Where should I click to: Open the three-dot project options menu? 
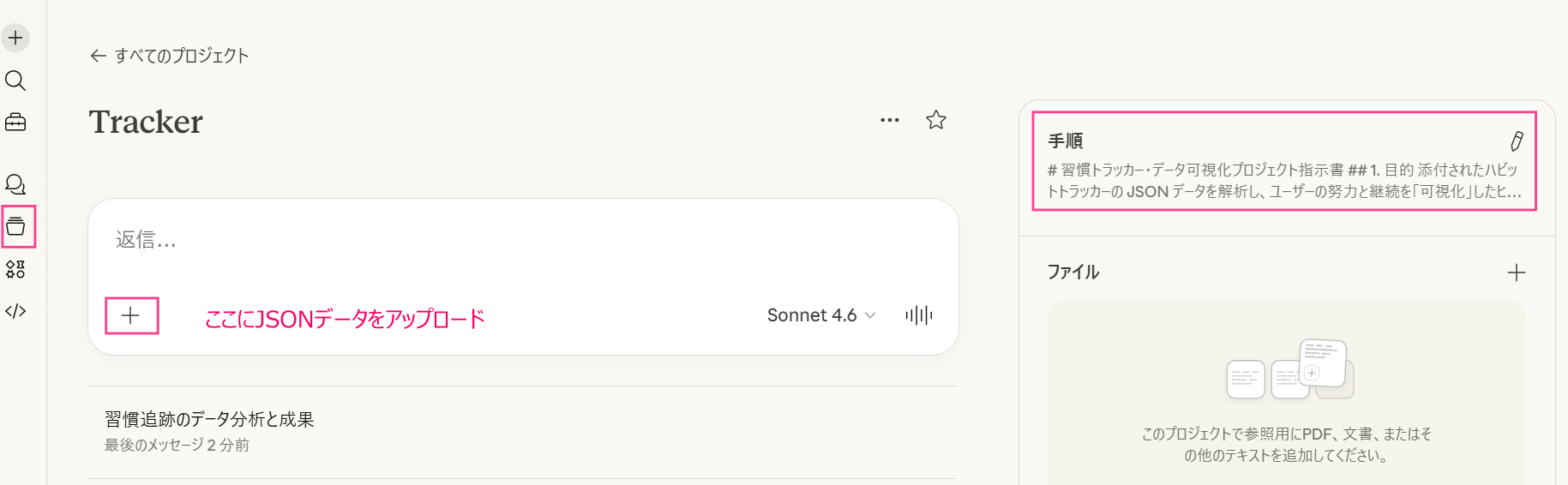coord(890,120)
